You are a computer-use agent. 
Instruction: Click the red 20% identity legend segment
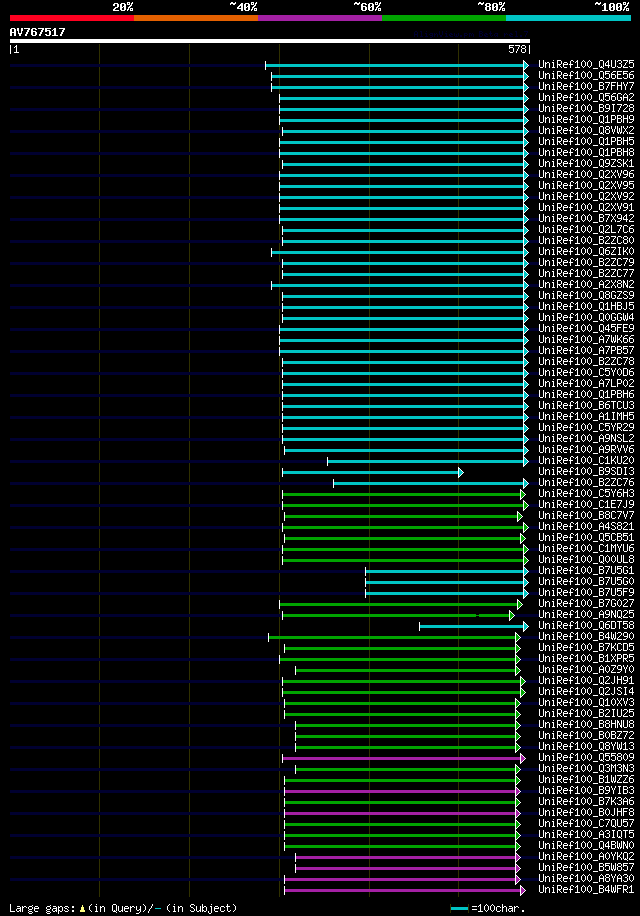72,18
